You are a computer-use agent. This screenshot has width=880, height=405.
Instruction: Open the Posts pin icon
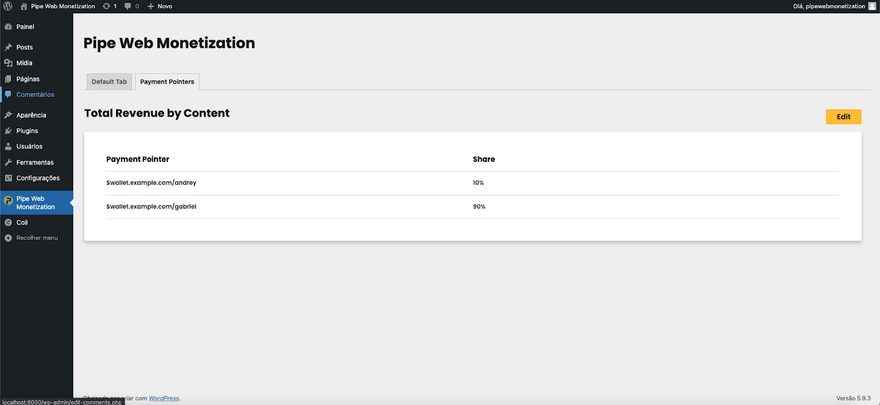pos(8,47)
